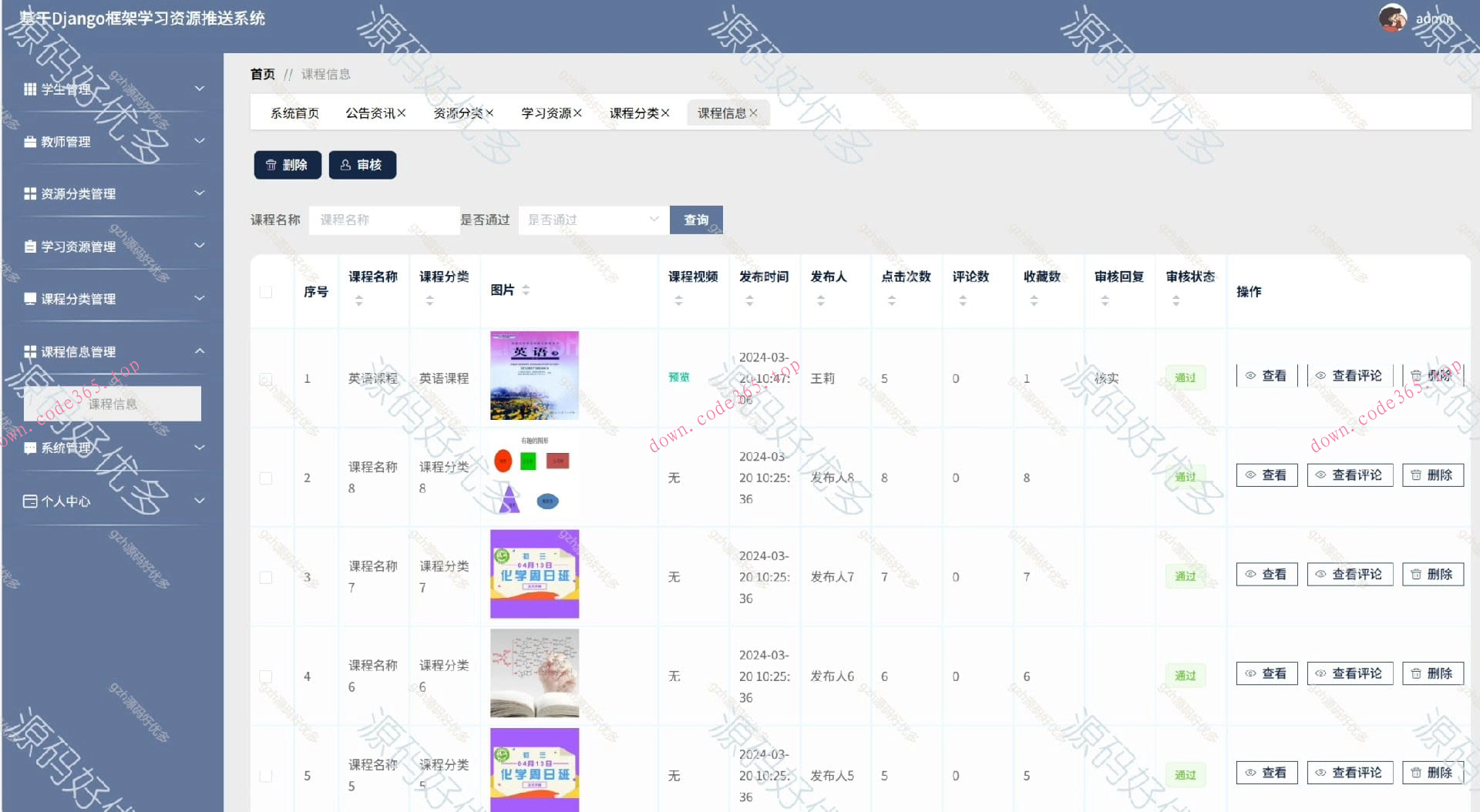This screenshot has width=1480, height=812.
Task: Click the 学生管理 grid icon in the sidebar
Action: (x=29, y=89)
